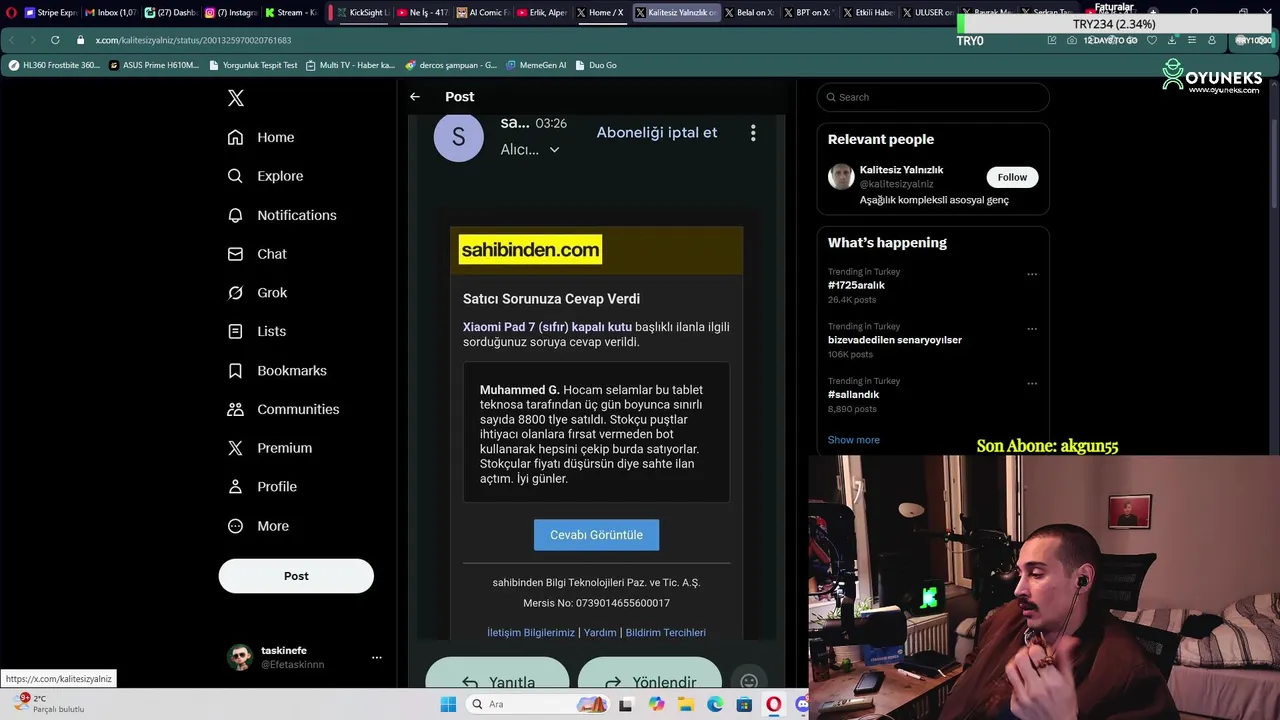Click Cevabı Görüntüle button

tap(596, 535)
